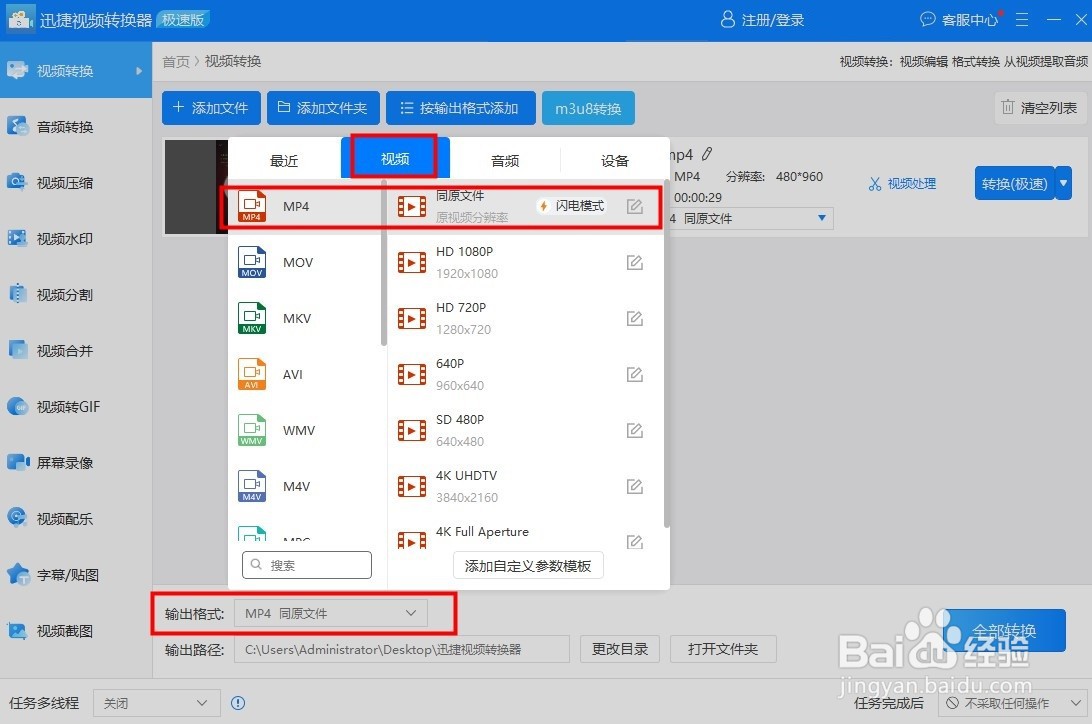The image size is (1092, 724).
Task: Edit parameters for 640P preset
Action: (x=634, y=375)
